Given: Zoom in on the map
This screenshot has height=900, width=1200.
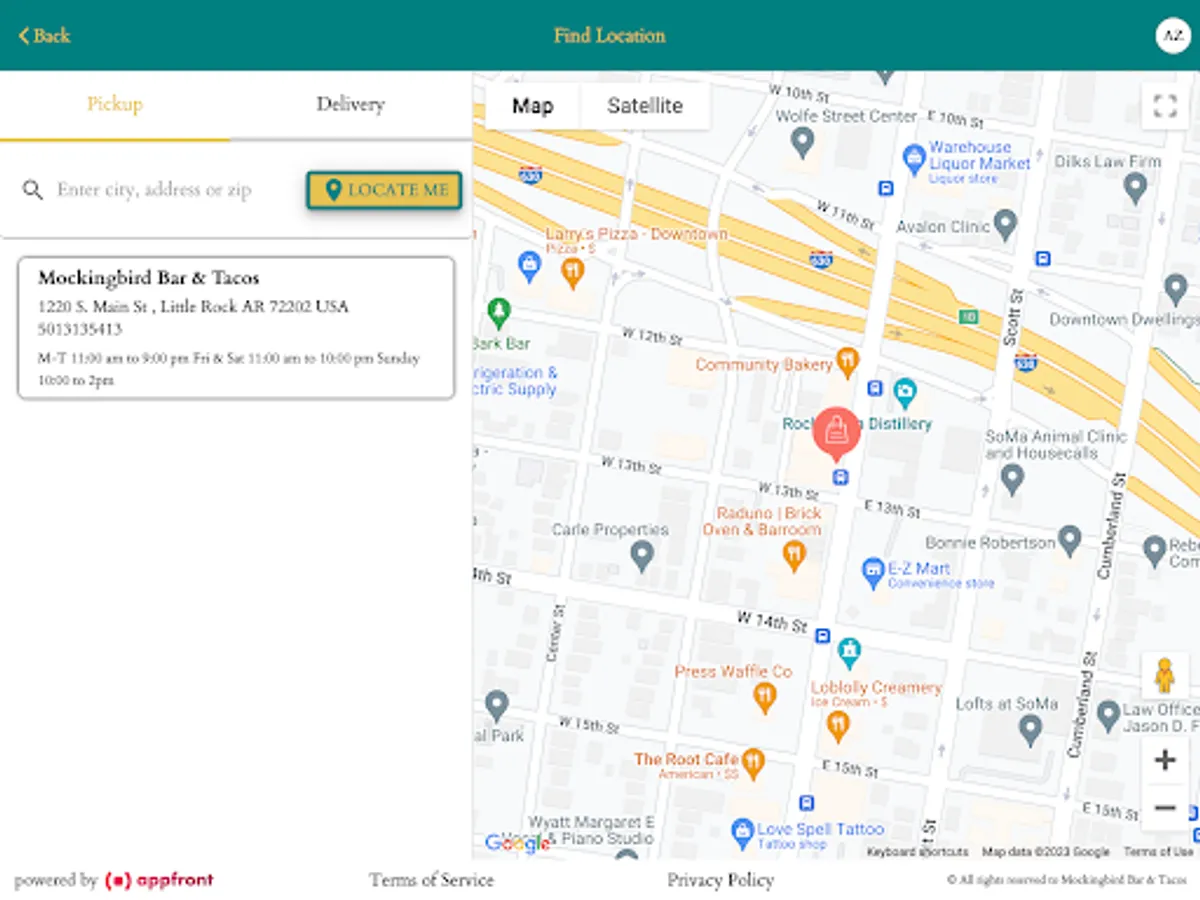Looking at the screenshot, I should tap(1165, 760).
